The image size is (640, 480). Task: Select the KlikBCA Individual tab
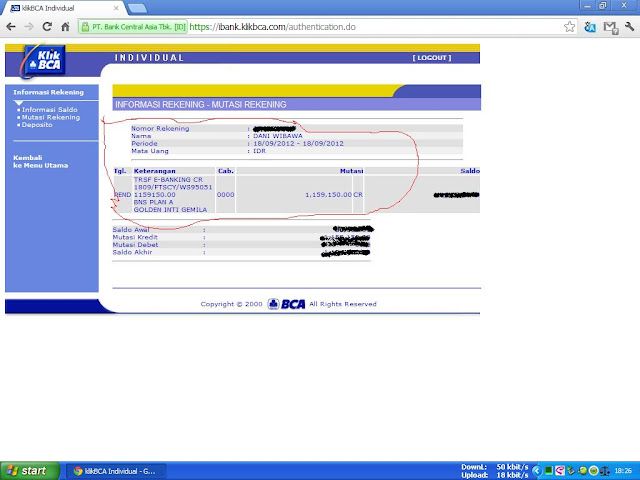click(62, 8)
